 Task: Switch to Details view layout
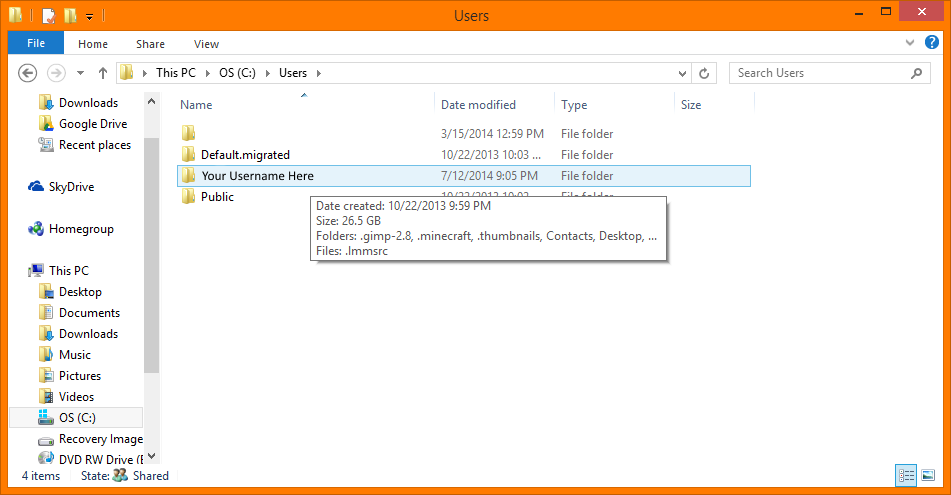pos(906,476)
